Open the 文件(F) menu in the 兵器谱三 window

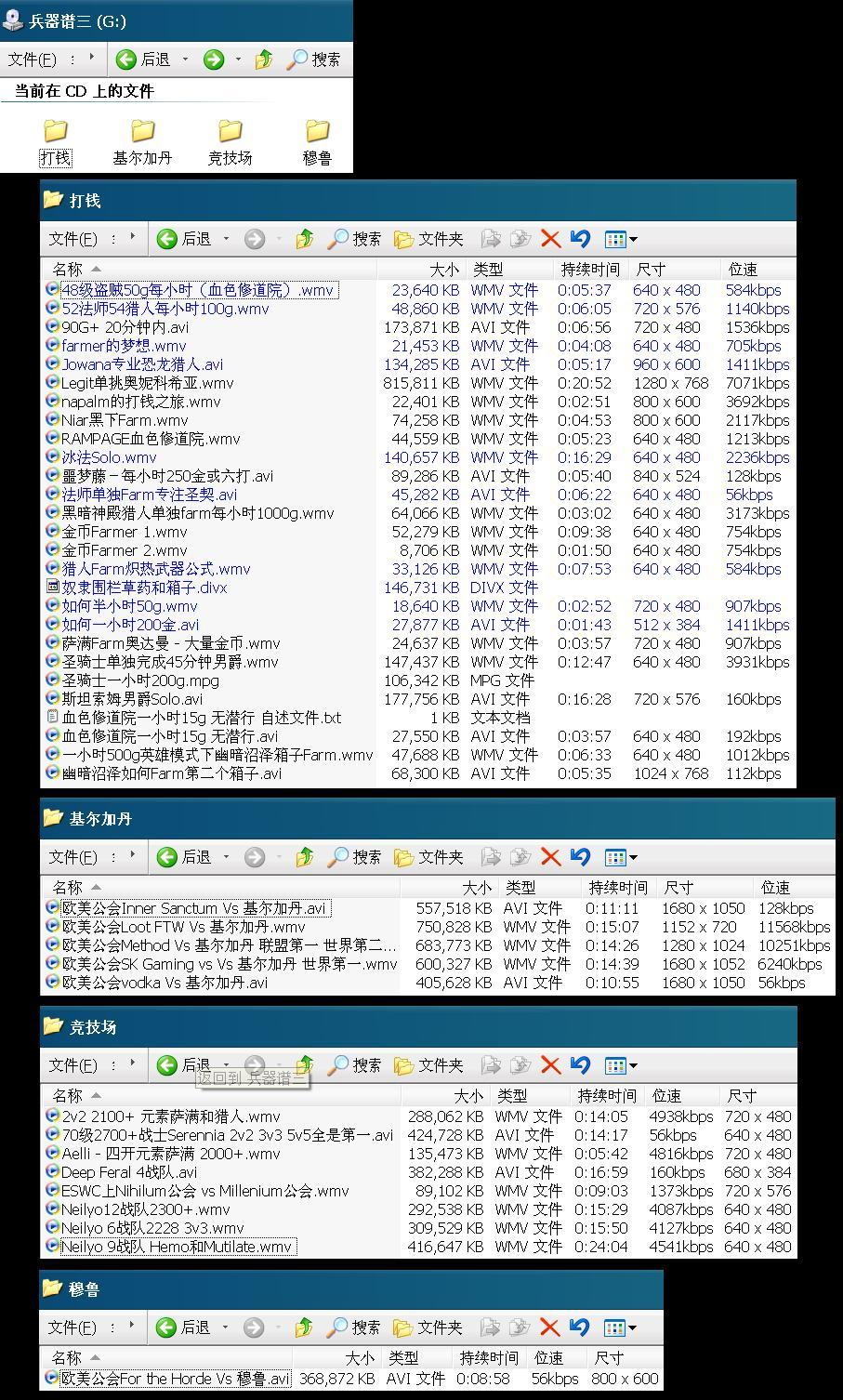(x=33, y=59)
